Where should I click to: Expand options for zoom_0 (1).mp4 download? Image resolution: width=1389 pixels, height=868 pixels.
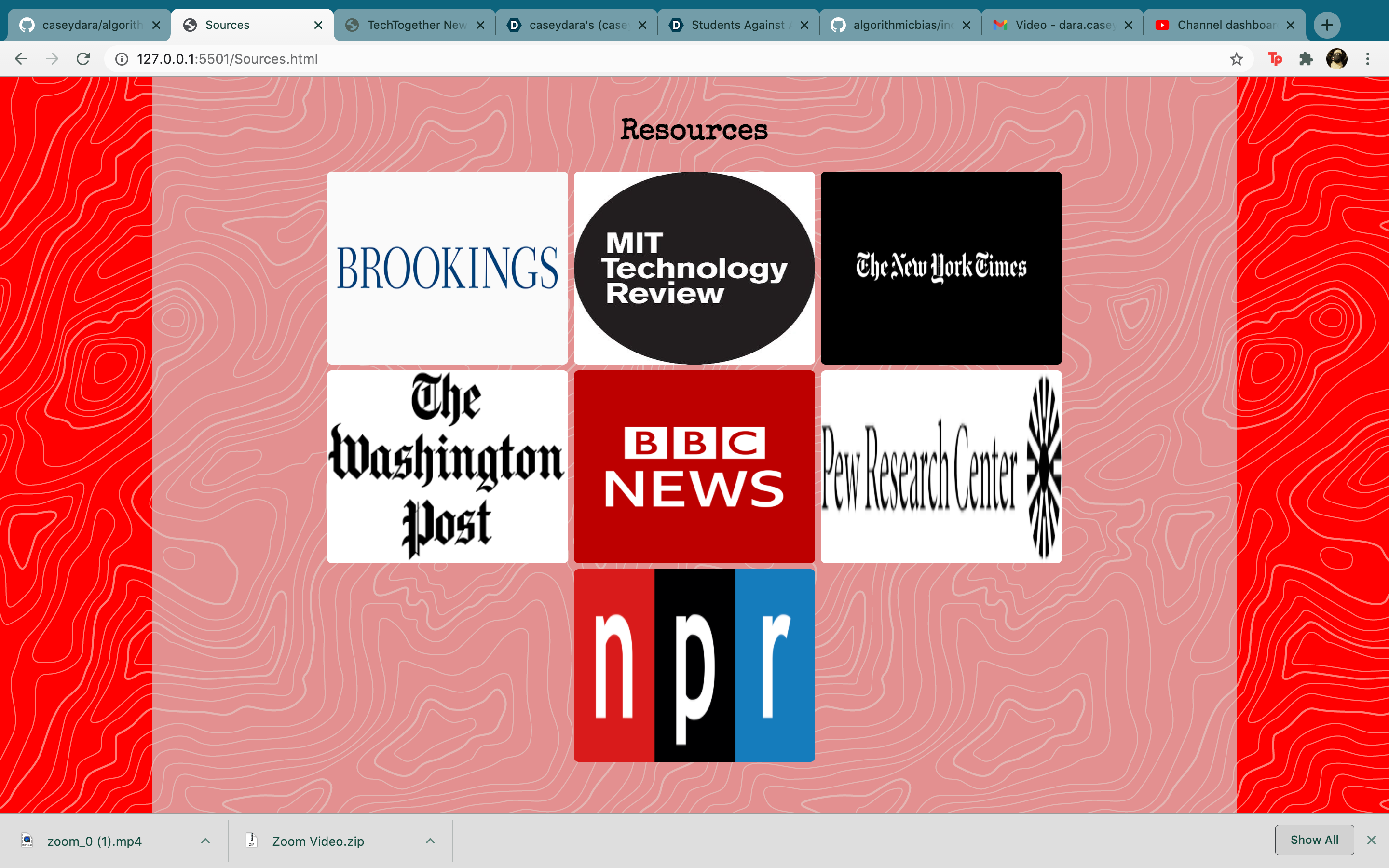click(205, 841)
